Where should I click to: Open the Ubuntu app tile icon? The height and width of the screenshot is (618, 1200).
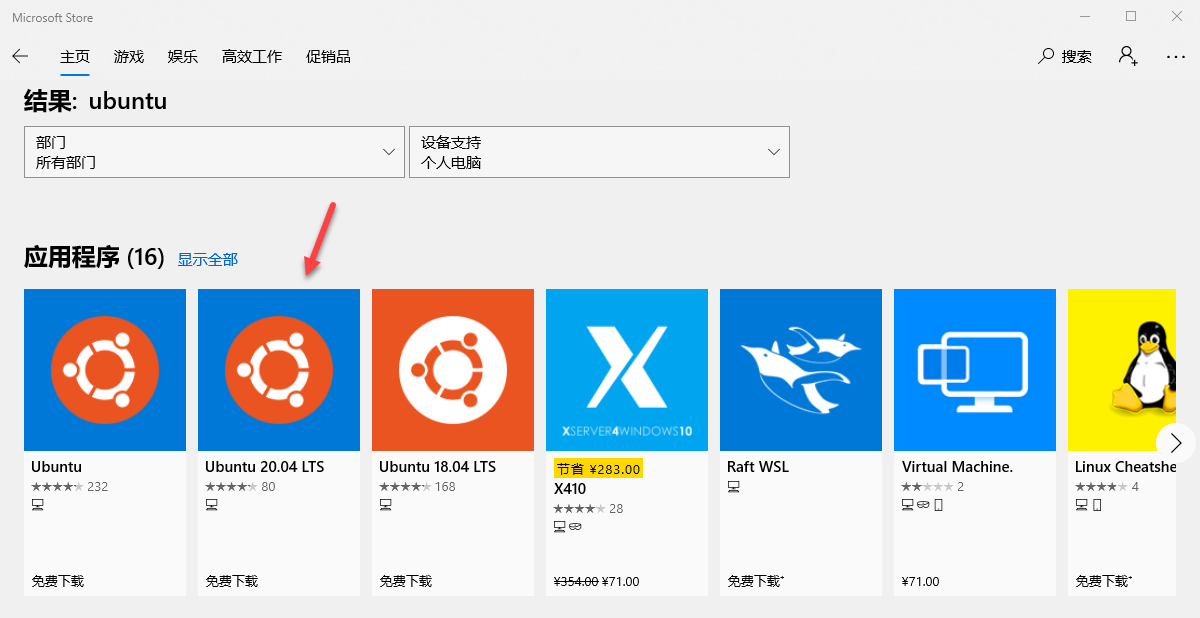click(105, 370)
